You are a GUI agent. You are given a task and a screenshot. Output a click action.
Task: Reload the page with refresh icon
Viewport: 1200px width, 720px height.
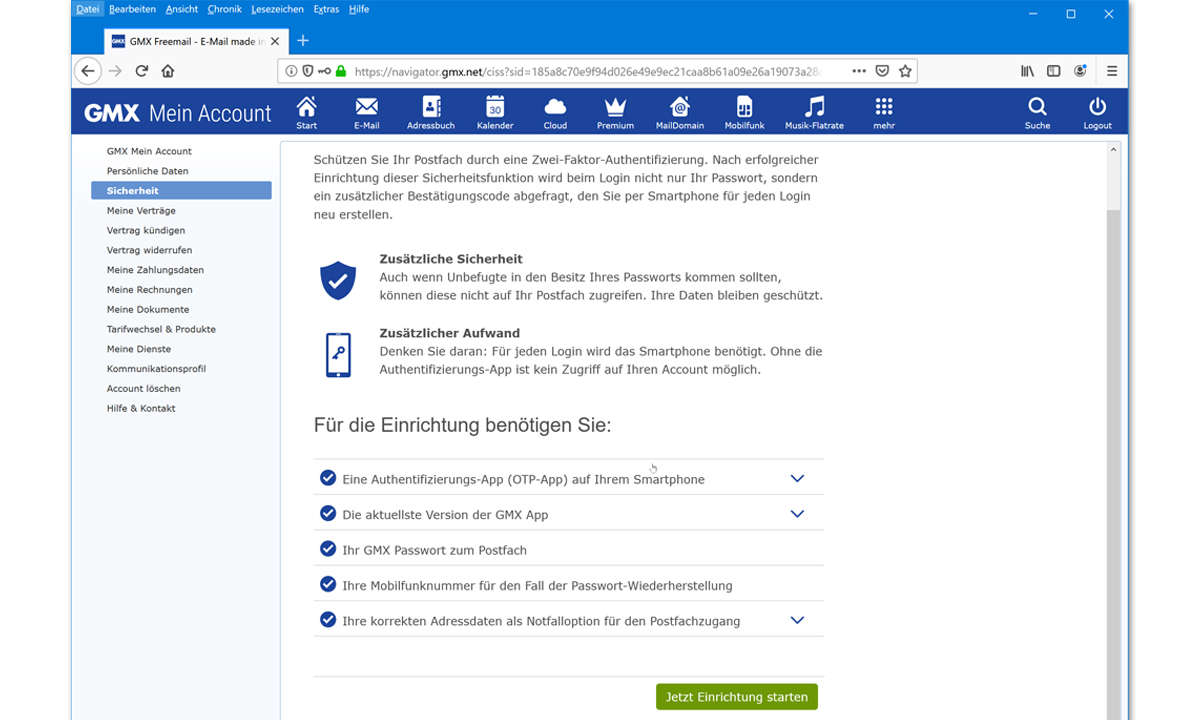pyautogui.click(x=142, y=71)
